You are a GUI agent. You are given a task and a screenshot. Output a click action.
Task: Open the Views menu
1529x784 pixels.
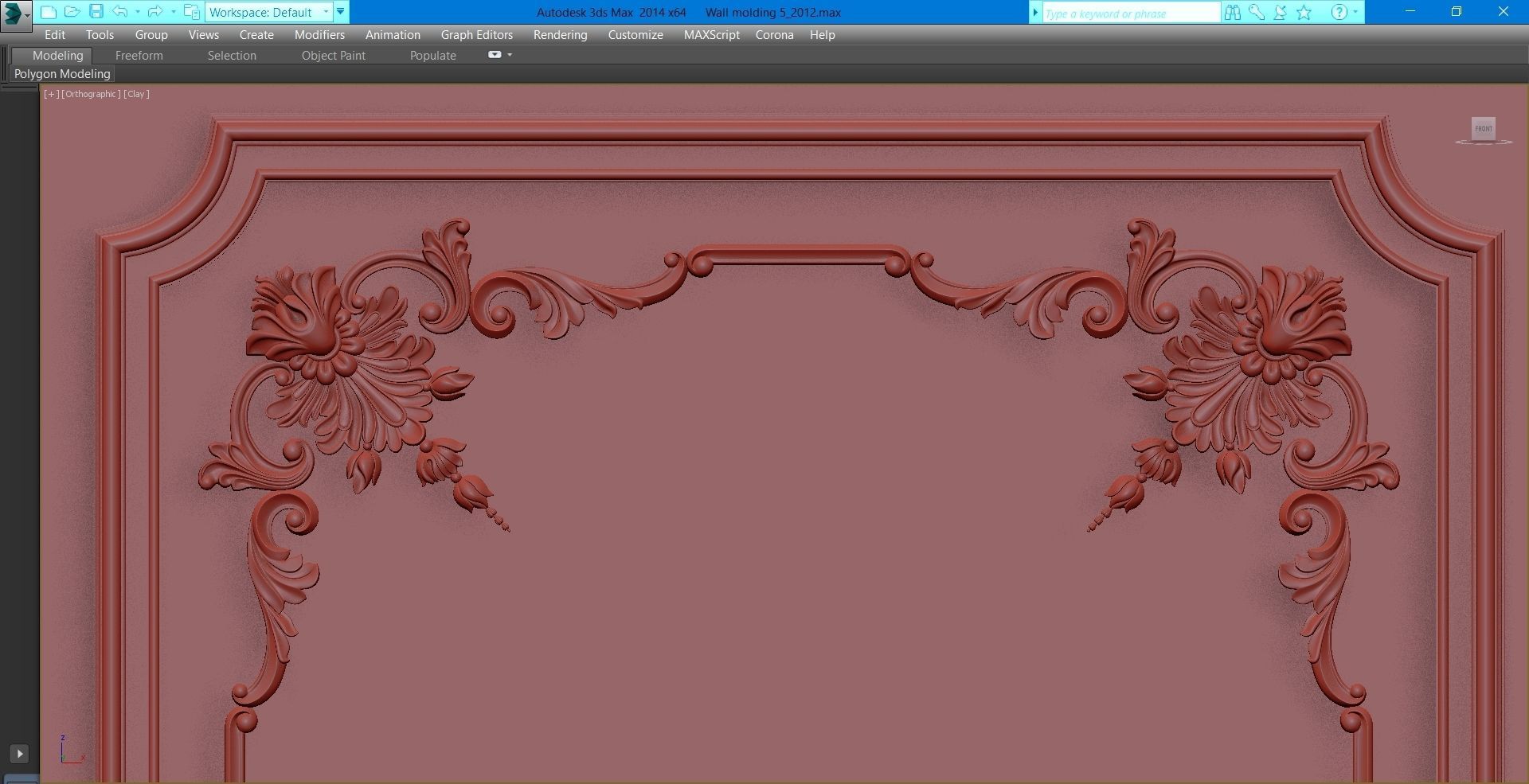coord(204,35)
